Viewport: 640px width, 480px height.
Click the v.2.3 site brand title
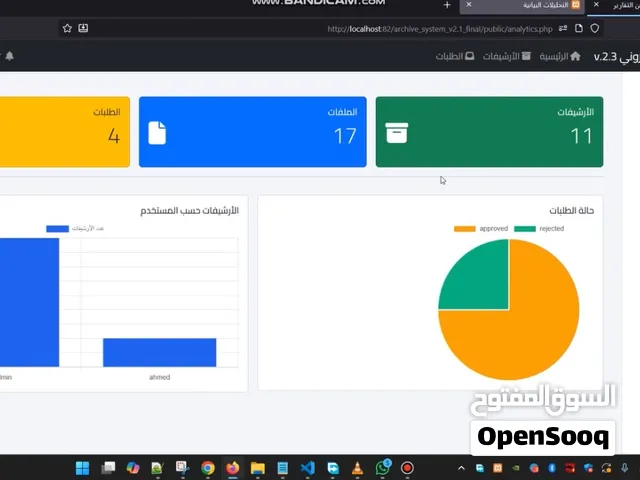(617, 56)
